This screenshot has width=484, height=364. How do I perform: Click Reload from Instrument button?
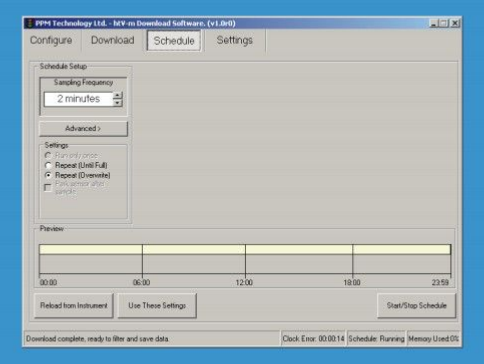74,305
